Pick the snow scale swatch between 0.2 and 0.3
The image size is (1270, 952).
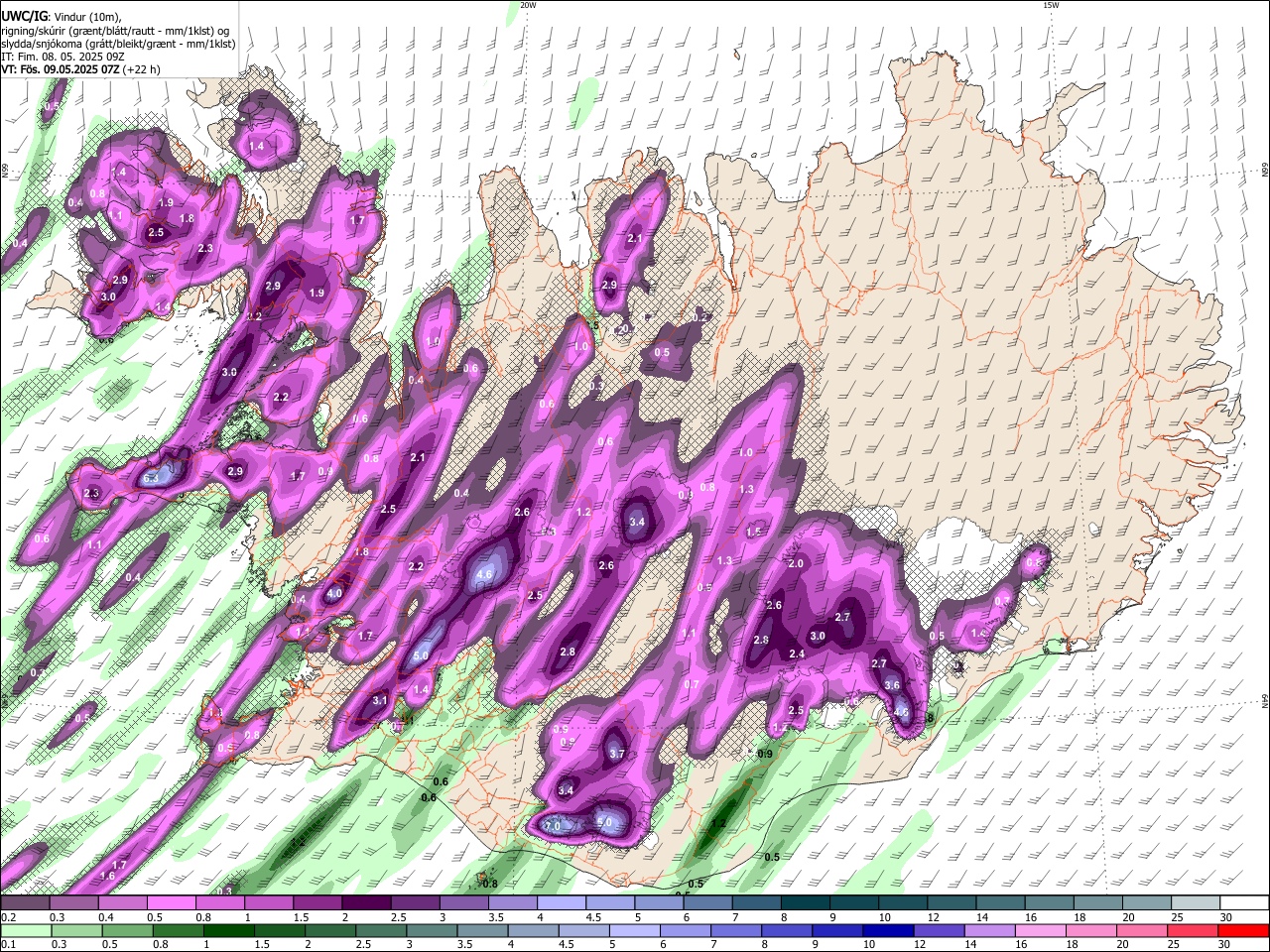click(25, 903)
